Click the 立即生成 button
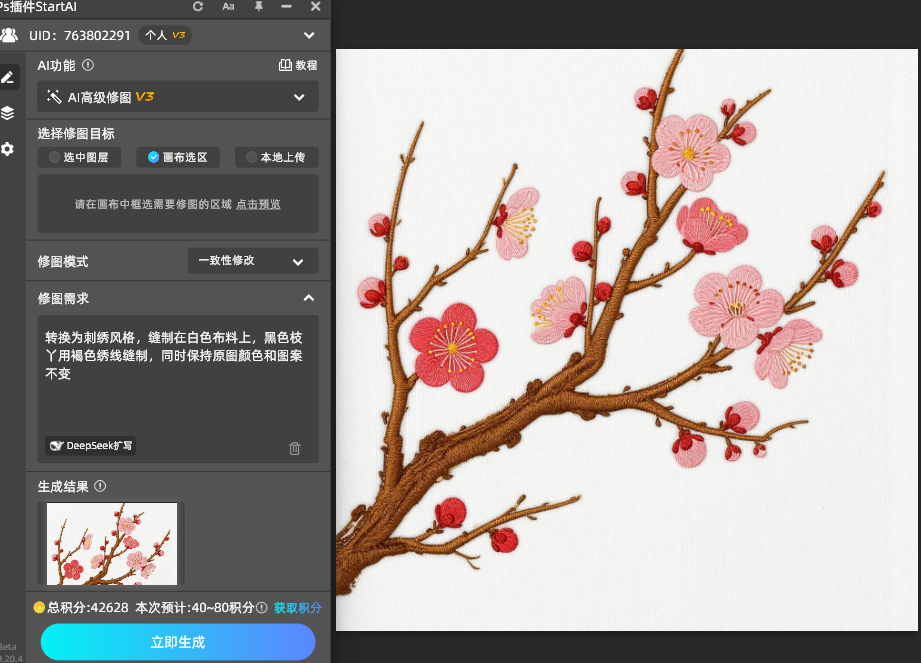The width and height of the screenshot is (921, 663). [x=178, y=642]
